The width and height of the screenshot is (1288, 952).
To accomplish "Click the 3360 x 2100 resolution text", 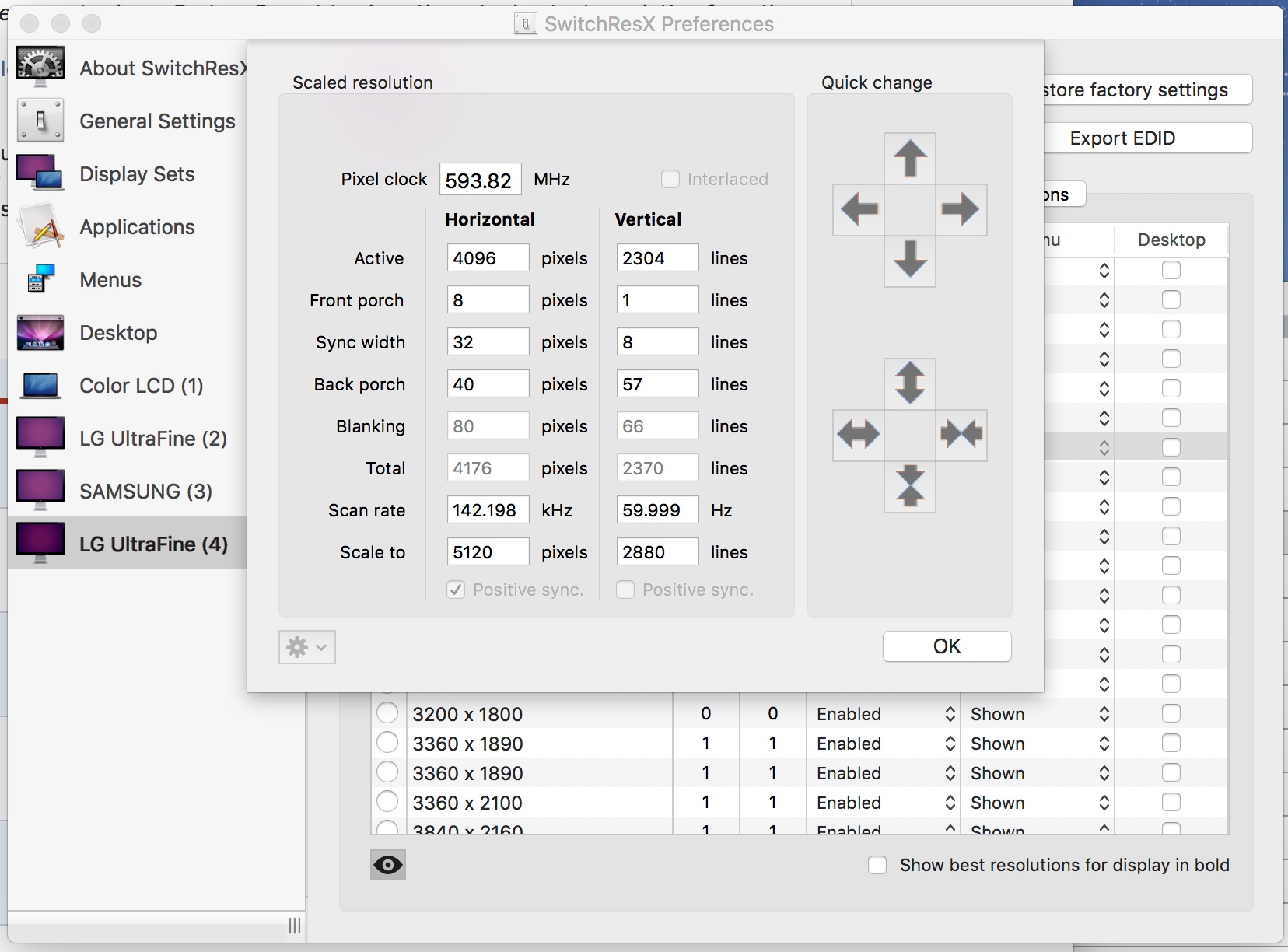I will pos(467,803).
